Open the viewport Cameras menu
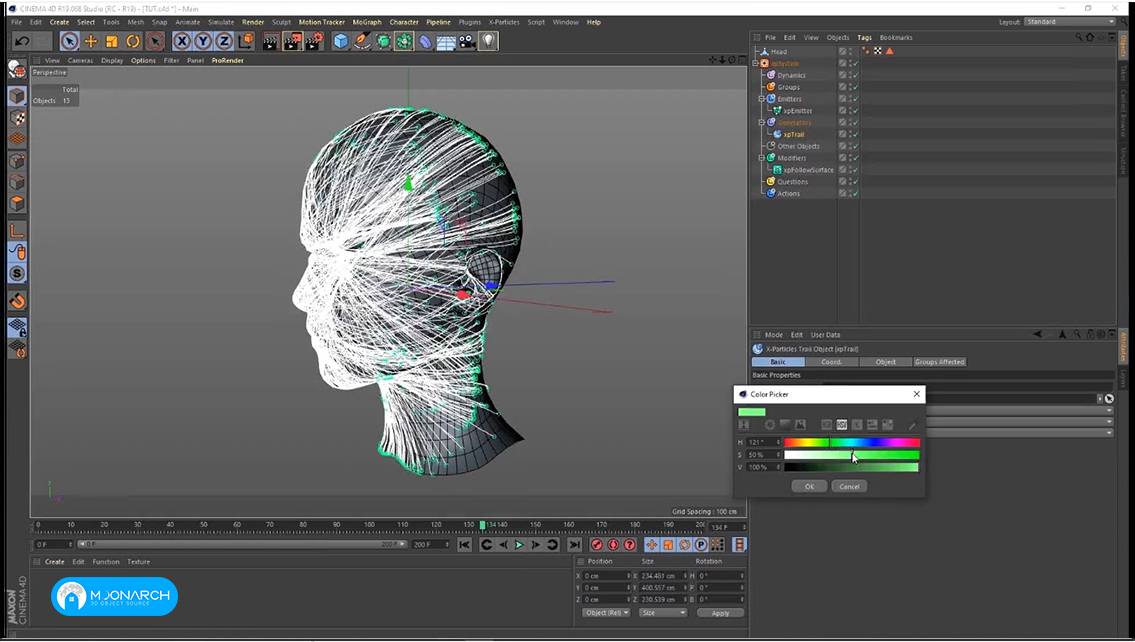This screenshot has height=642, width=1135. [80, 61]
